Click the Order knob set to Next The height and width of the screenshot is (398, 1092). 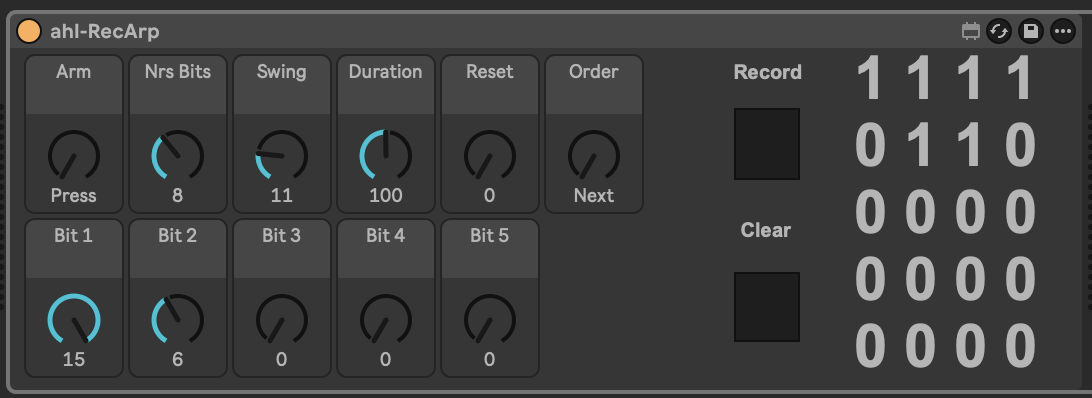[x=593, y=155]
